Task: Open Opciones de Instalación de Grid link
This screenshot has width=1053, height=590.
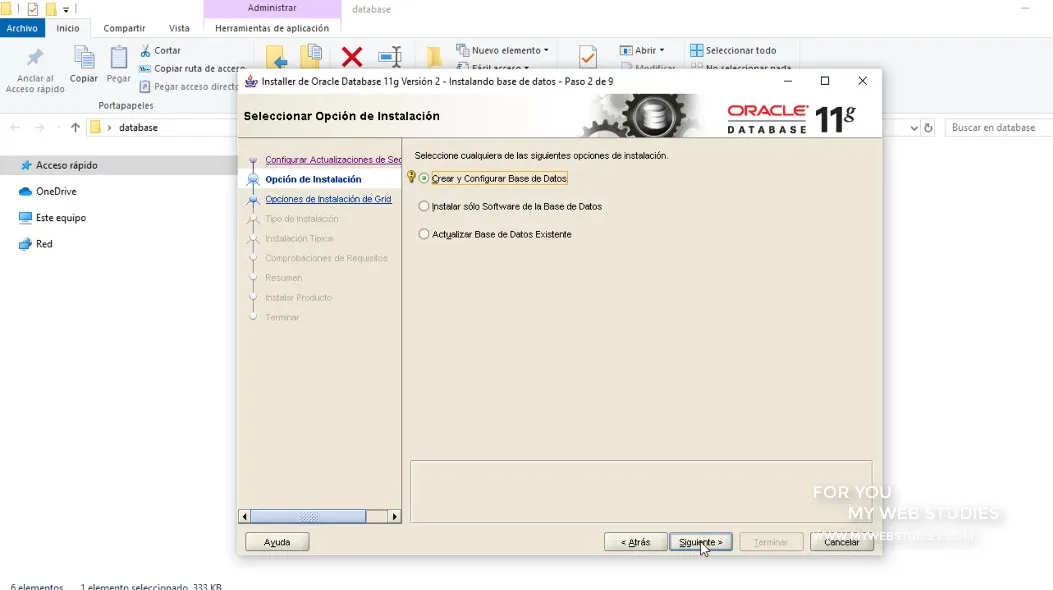Action: [x=328, y=199]
